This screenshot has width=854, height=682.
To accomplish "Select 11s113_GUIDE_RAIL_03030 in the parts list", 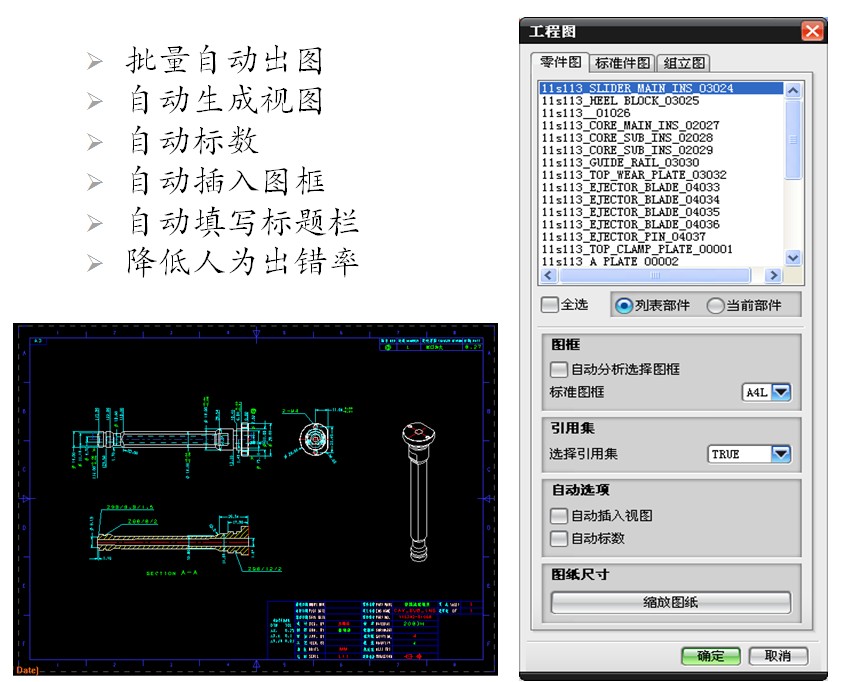I will (620, 162).
